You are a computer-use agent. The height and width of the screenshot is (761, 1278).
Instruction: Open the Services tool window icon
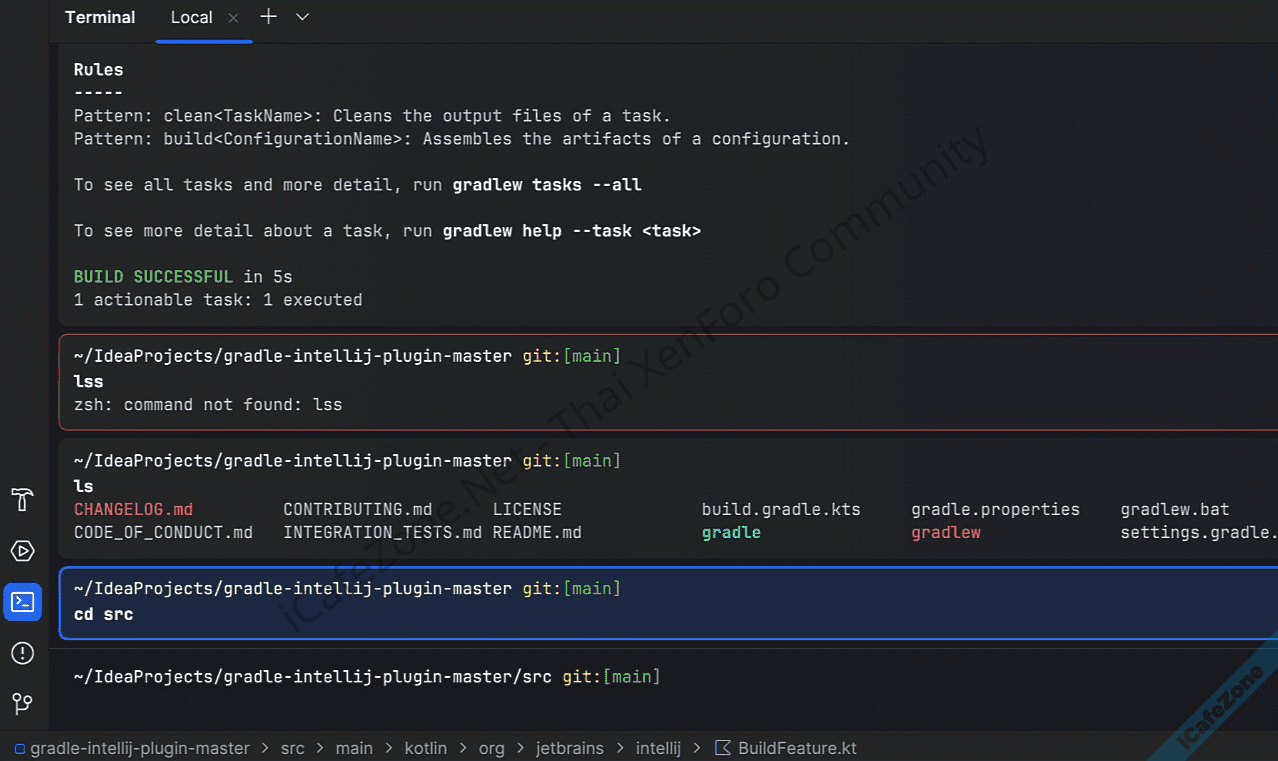[22, 551]
